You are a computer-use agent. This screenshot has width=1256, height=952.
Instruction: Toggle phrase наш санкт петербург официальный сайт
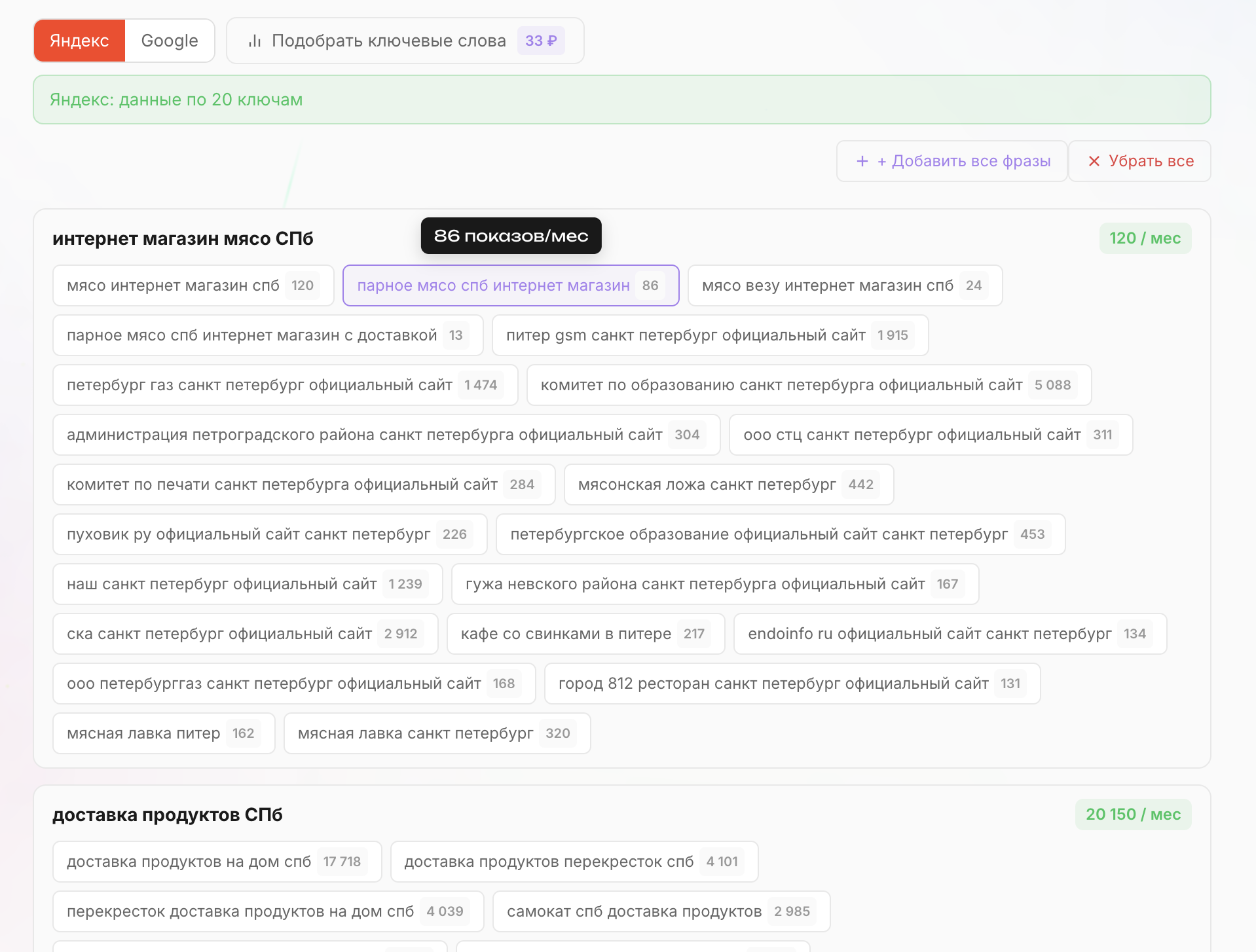248,584
